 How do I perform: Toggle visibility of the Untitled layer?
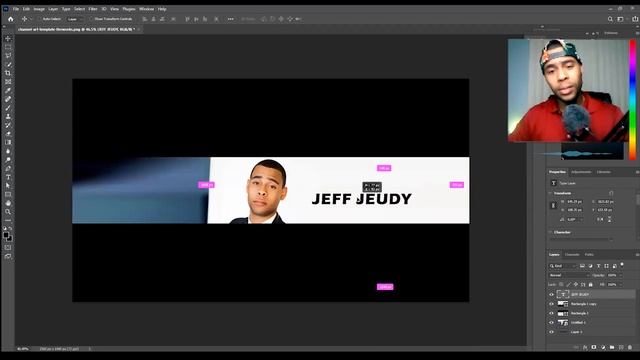click(x=551, y=322)
